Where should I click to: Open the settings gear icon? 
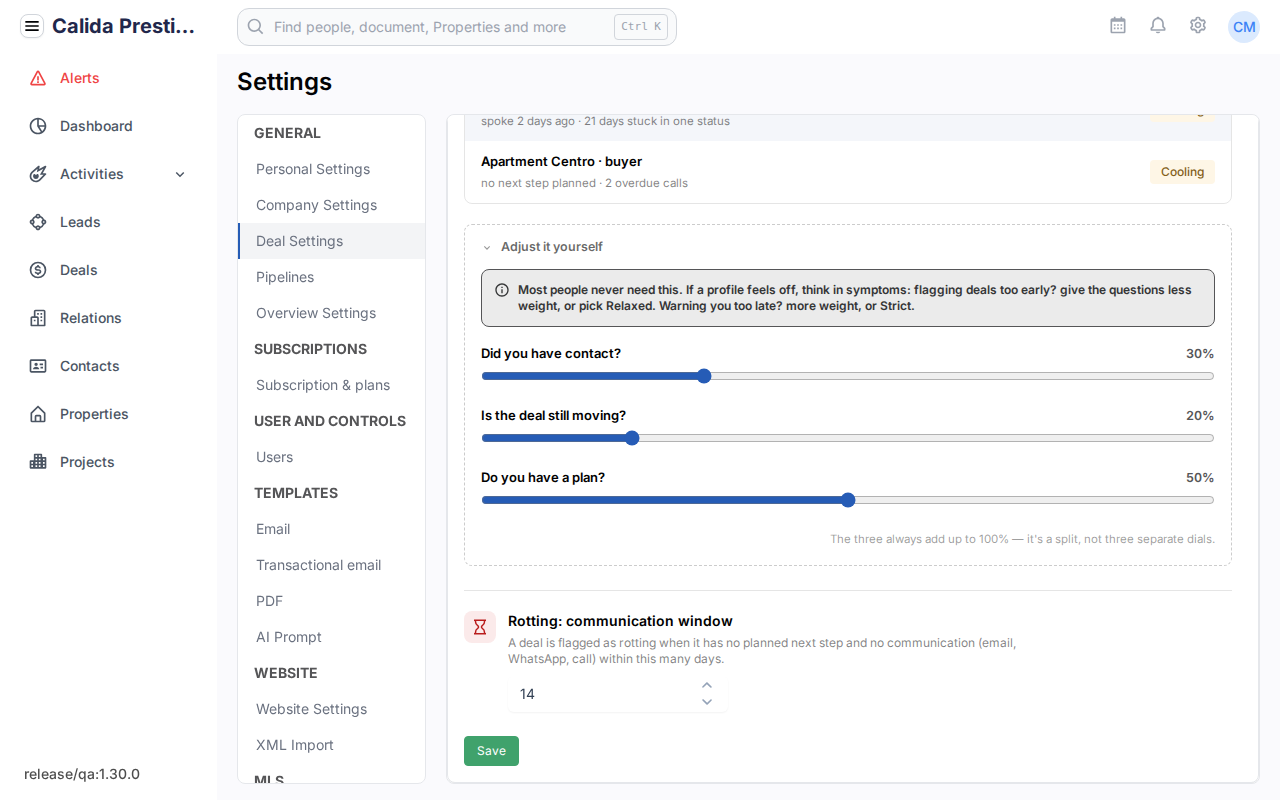click(x=1198, y=26)
